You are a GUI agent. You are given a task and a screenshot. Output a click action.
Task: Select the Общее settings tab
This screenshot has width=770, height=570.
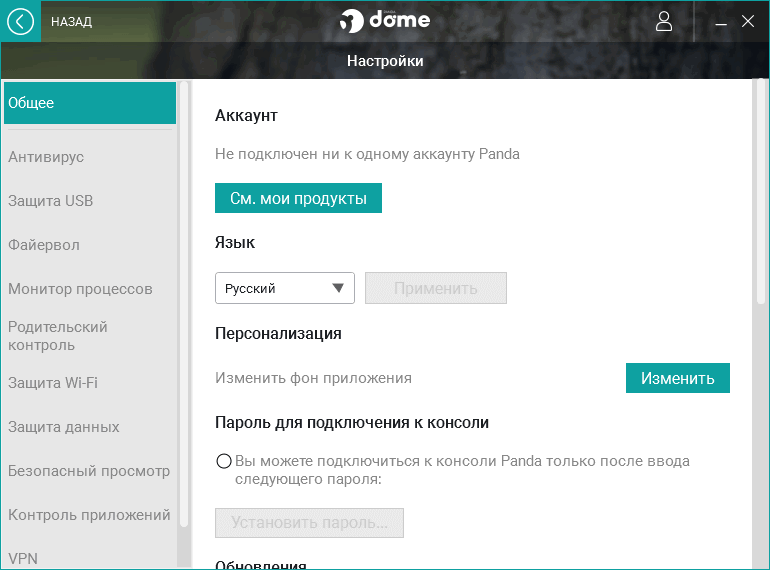[x=90, y=103]
